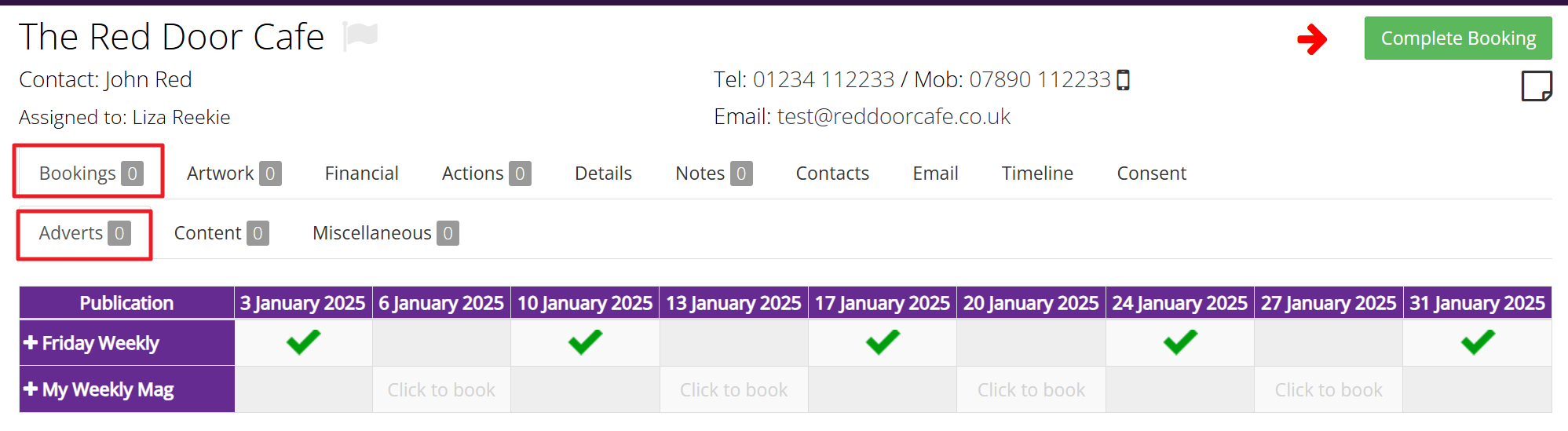The image size is (1568, 431).
Task: Toggle Friday Weekly booking for 10 January 2025
Action: click(585, 342)
